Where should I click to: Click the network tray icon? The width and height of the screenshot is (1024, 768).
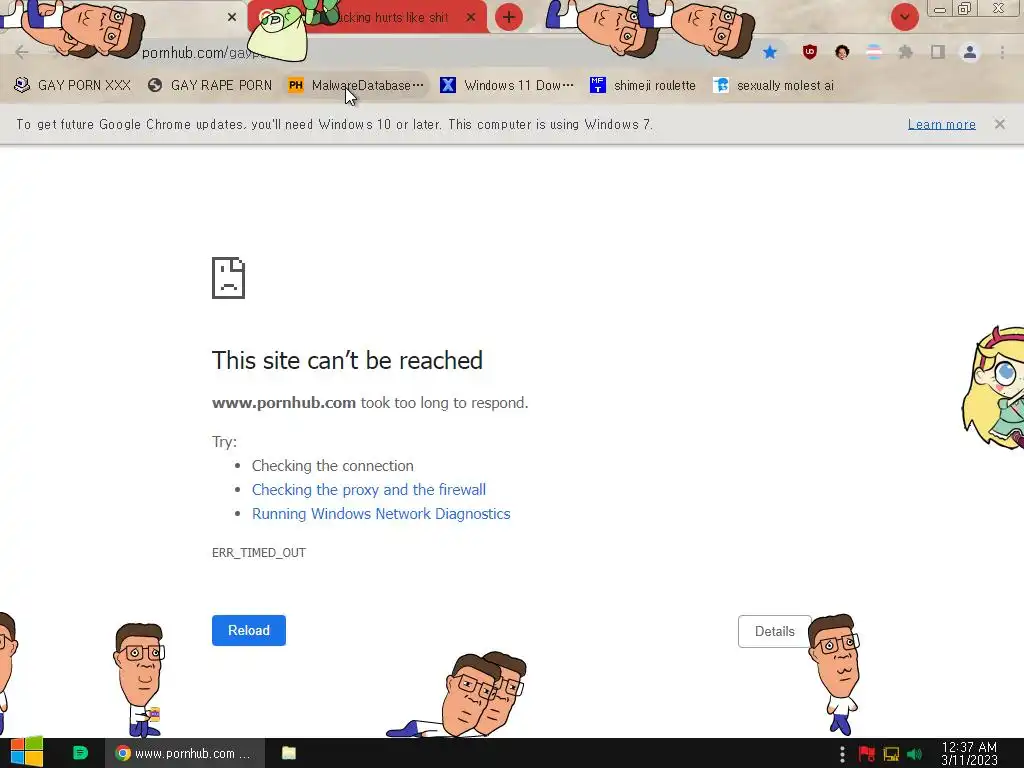[x=891, y=754]
